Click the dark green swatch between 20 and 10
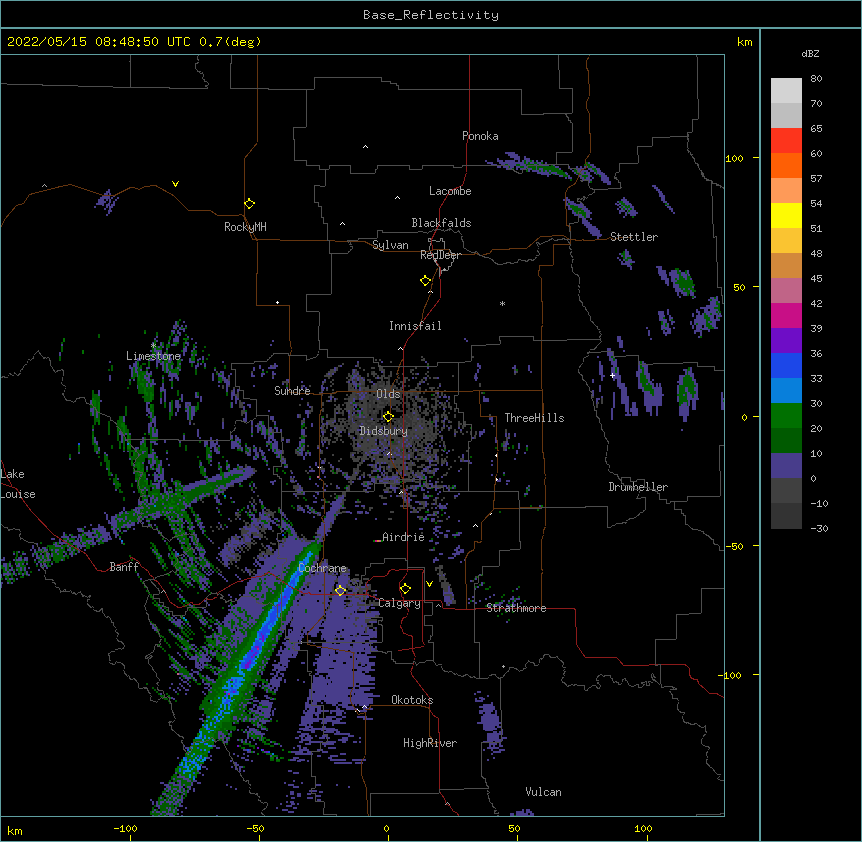This screenshot has height=842, width=862. point(786,441)
